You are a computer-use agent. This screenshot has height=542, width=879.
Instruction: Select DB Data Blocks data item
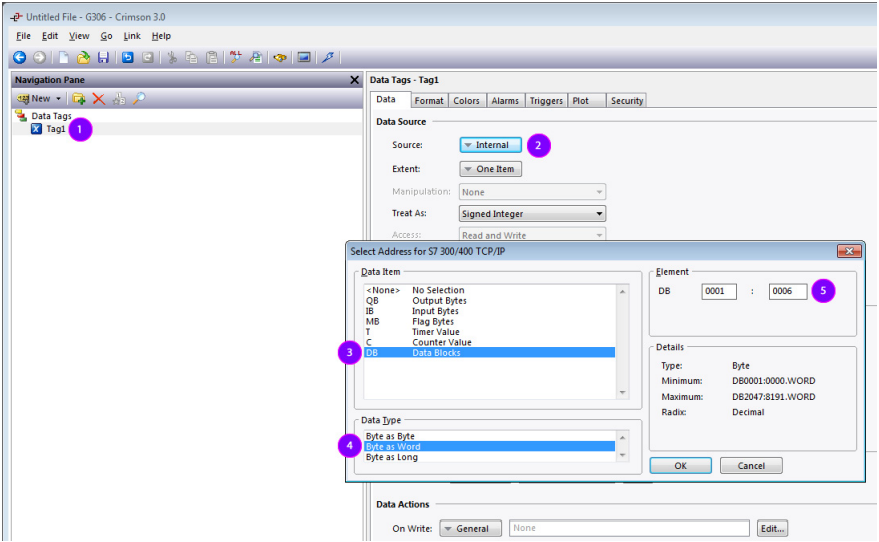489,353
